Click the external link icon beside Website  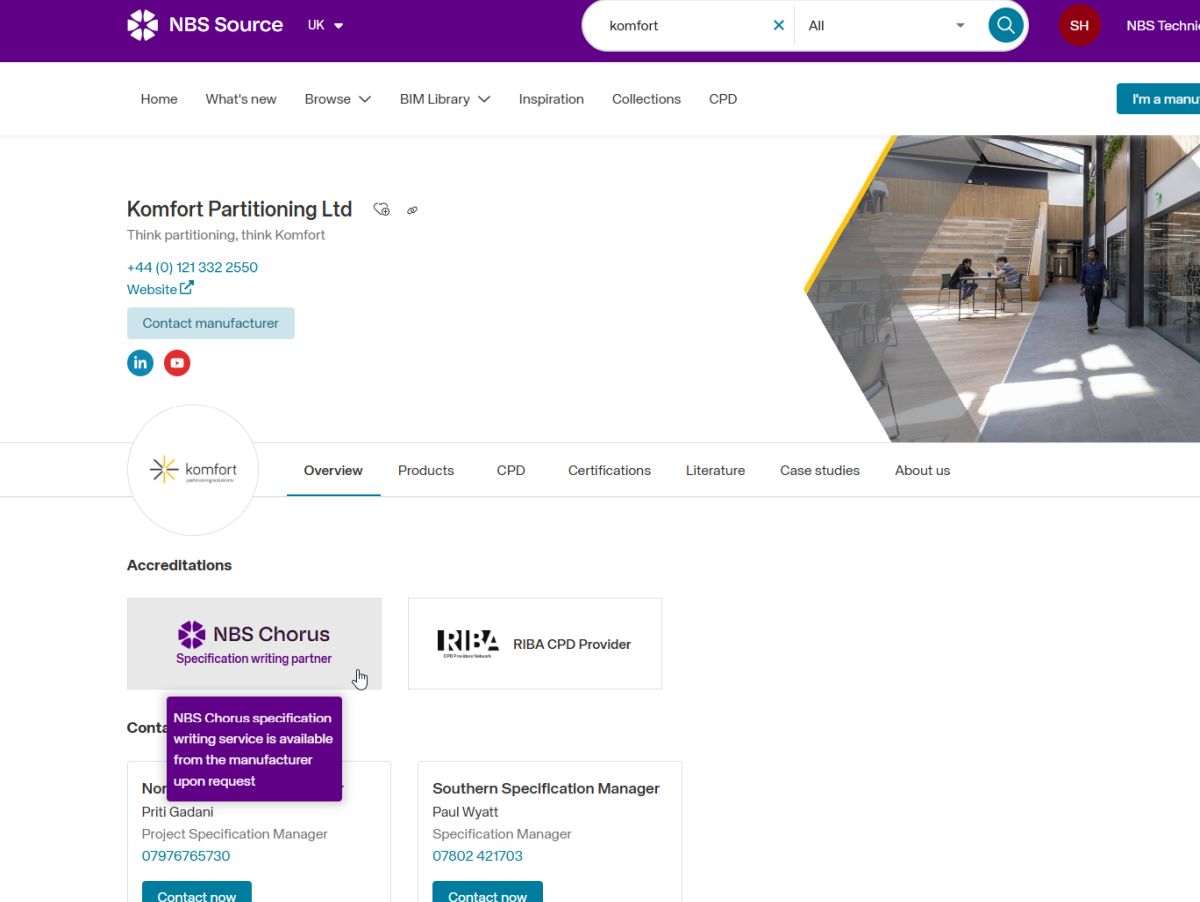[187, 288]
